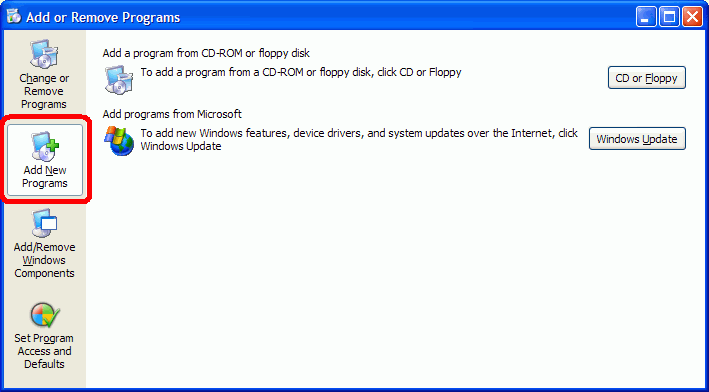Click the heading 'Add a program from CD-ROM or floppy disk'
709x392 pixels.
[x=206, y=53]
